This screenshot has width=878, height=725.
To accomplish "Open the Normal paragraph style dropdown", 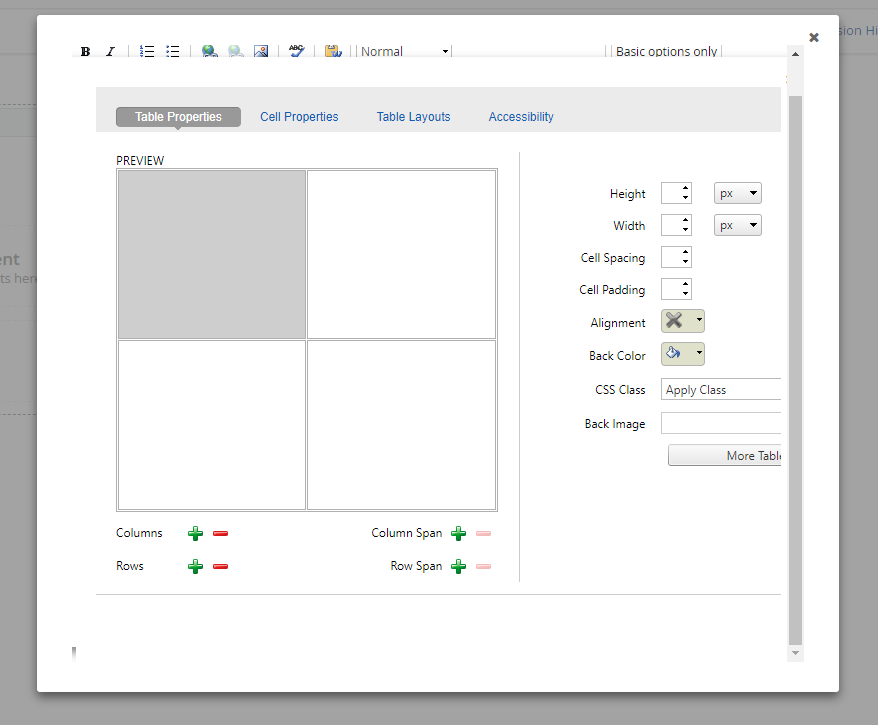I will tap(405, 52).
